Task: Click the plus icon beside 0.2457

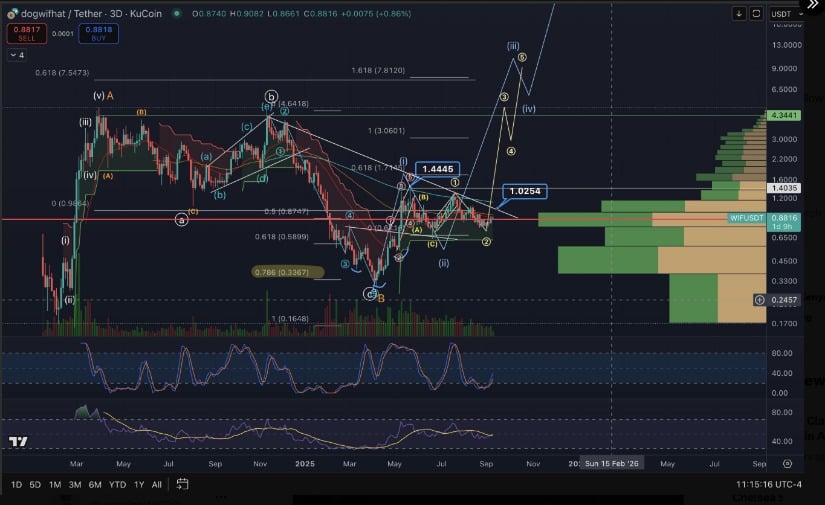Action: (759, 300)
